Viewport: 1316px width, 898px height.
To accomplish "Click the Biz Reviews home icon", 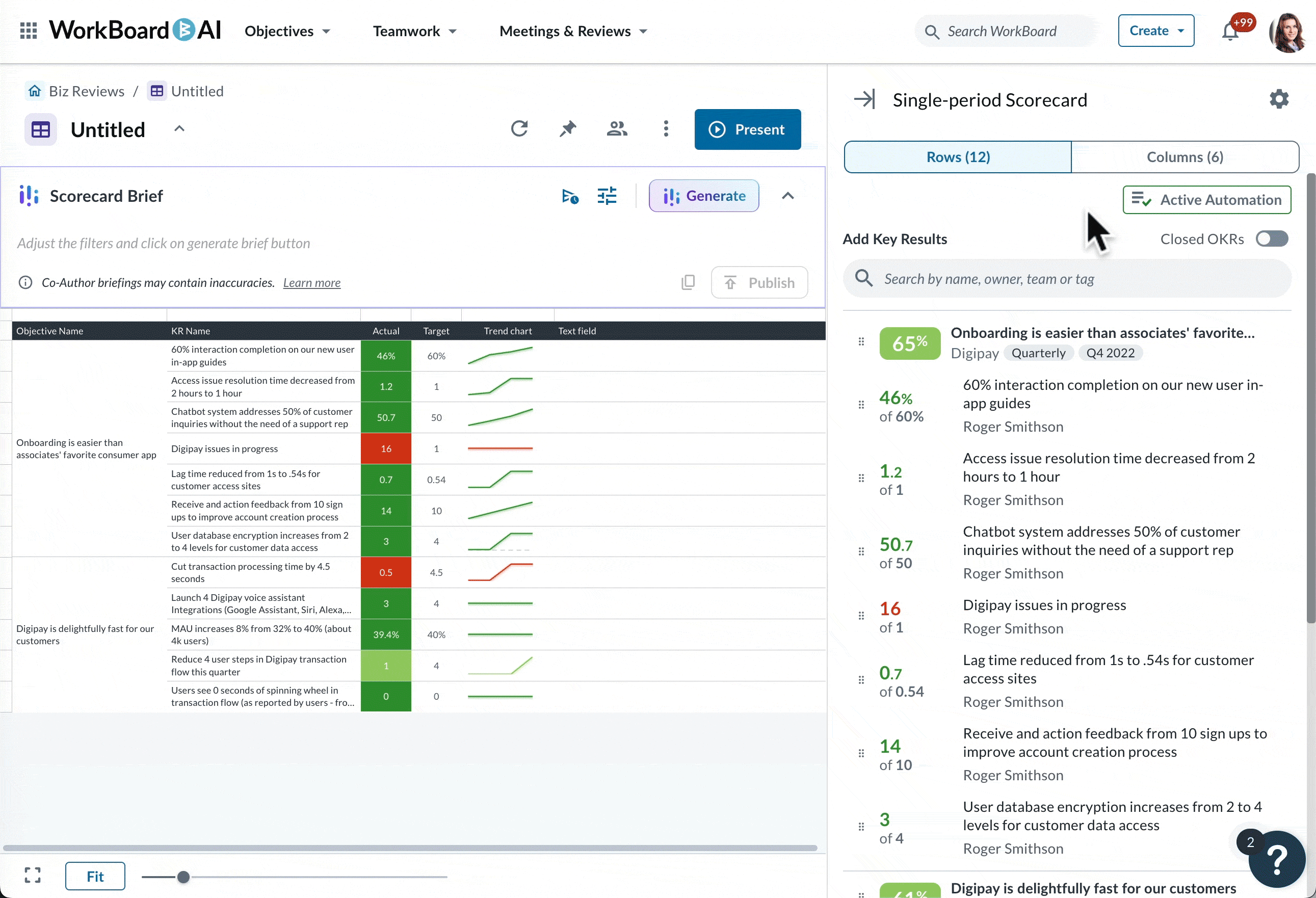I will click(35, 91).
